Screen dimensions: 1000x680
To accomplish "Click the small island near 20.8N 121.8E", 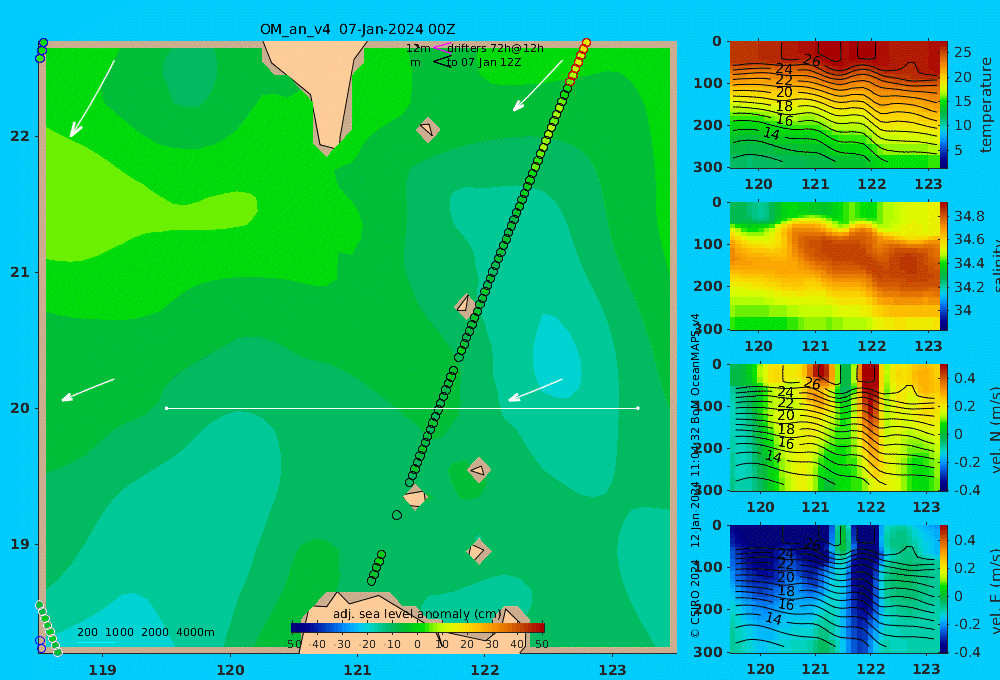I will click(x=465, y=306).
